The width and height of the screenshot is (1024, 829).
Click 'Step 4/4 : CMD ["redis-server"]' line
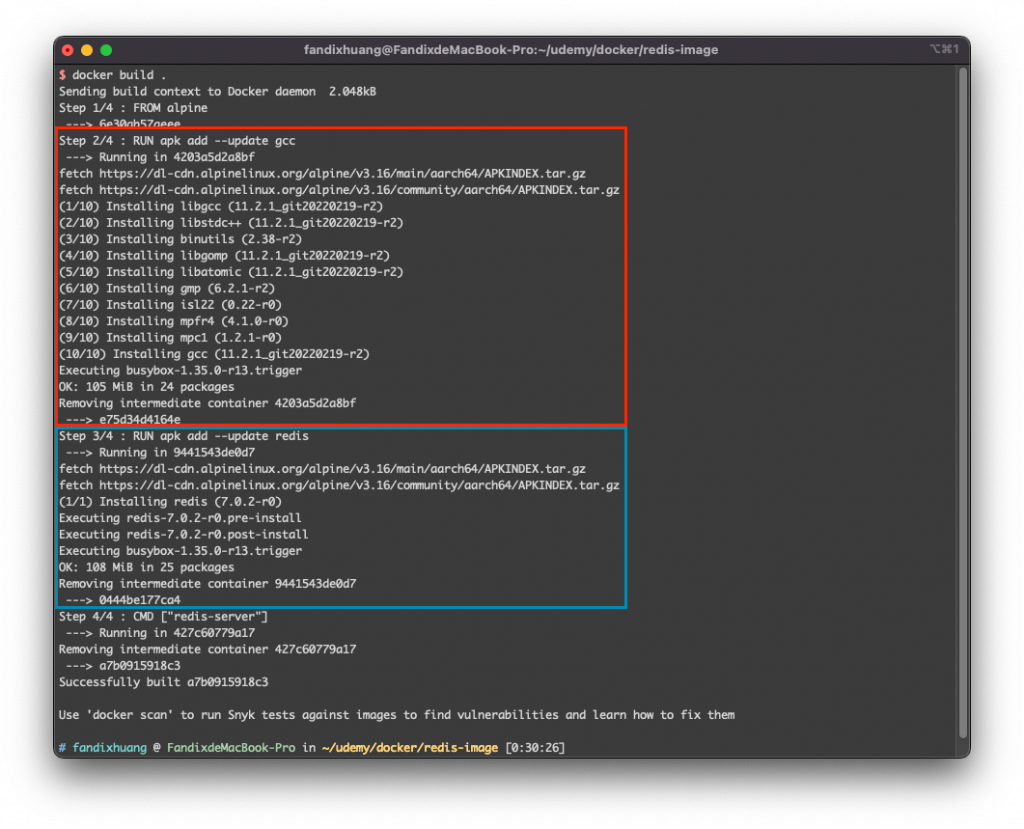[163, 617]
